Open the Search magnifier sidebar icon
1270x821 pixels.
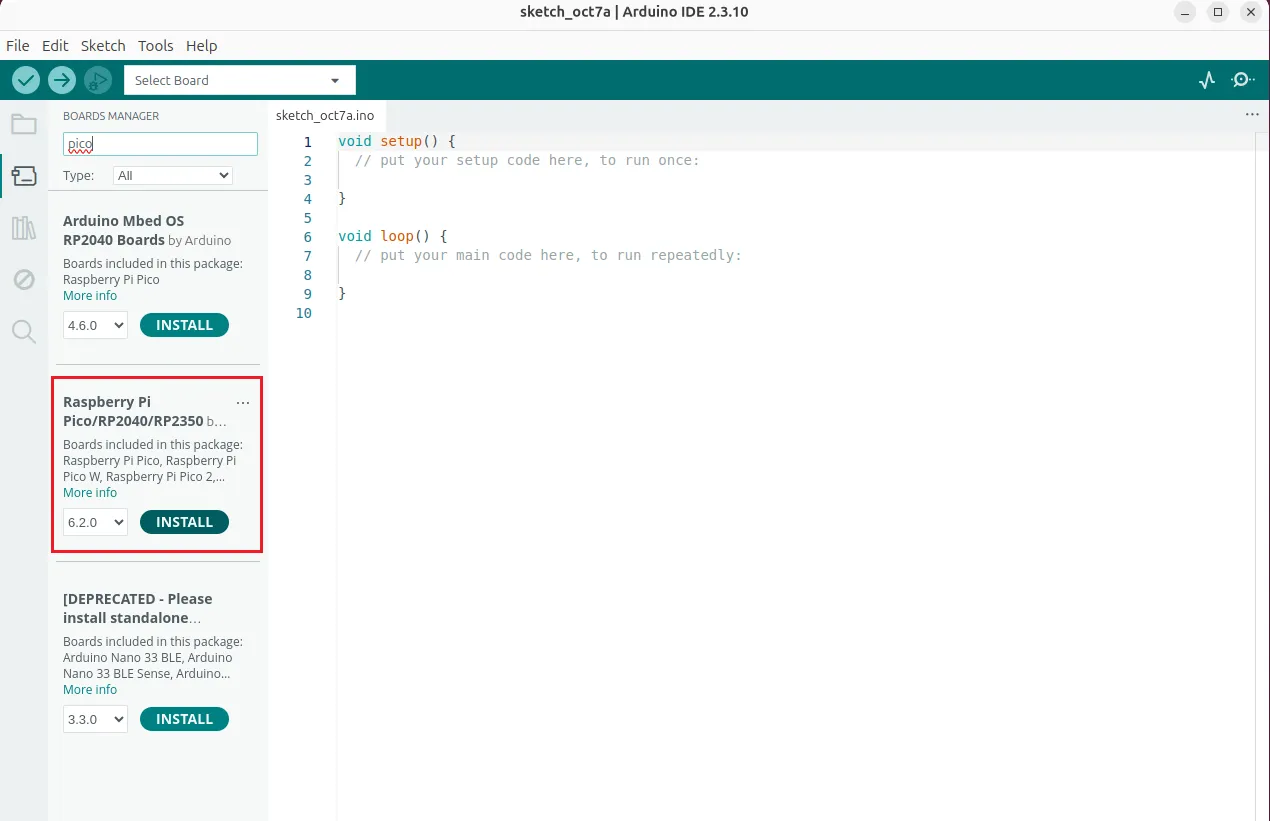(x=24, y=331)
